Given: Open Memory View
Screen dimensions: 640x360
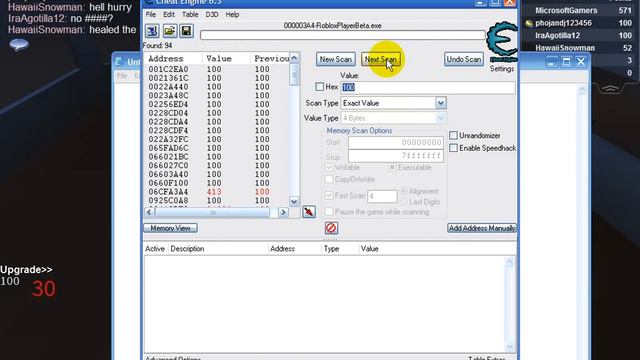Looking at the screenshot, I should coord(170,228).
